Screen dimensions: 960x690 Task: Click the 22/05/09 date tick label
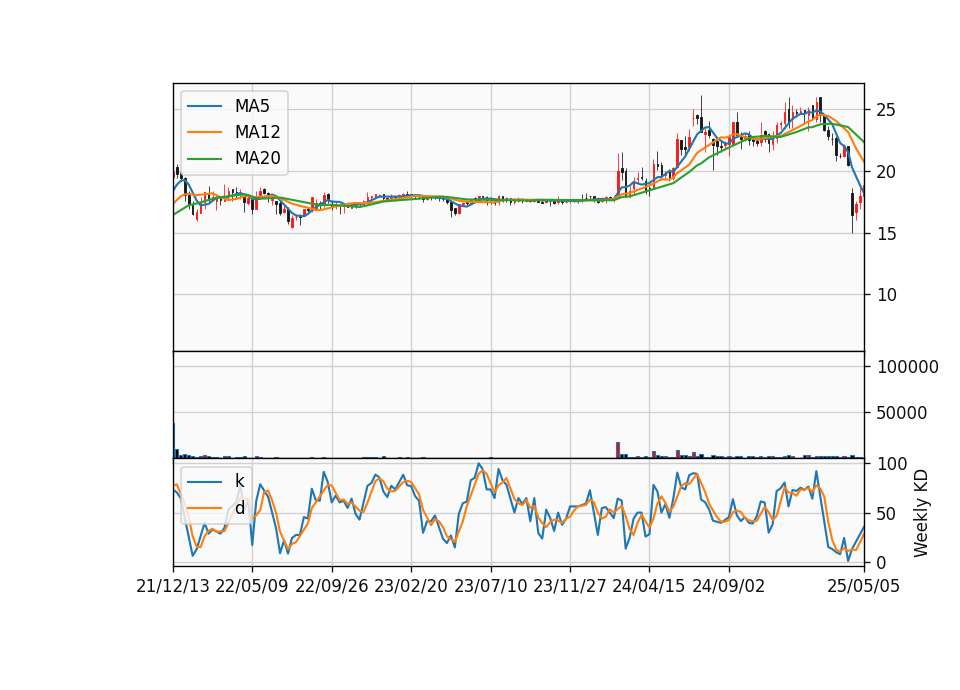tap(252, 586)
